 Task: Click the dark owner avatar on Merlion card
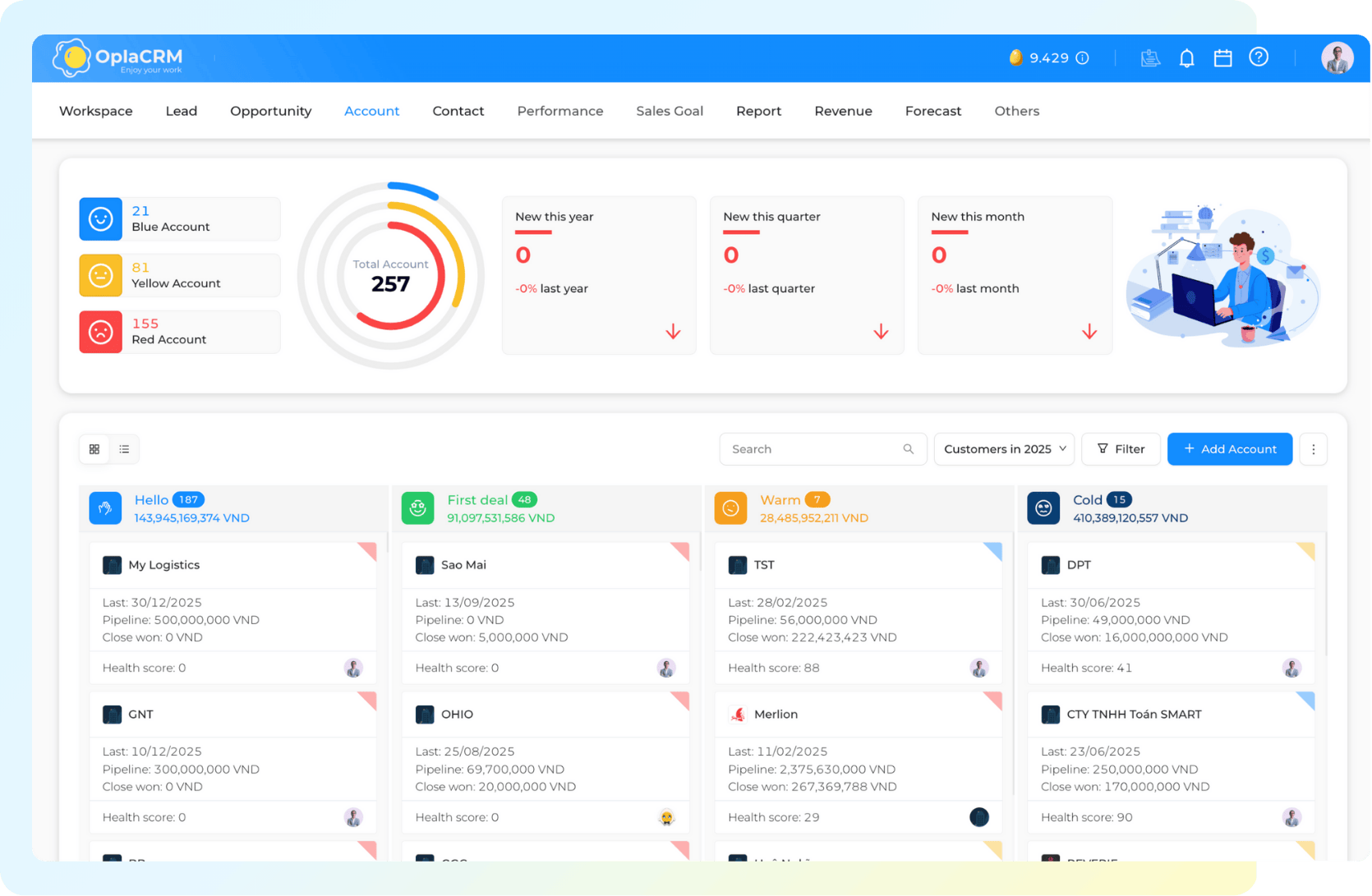pos(978,817)
